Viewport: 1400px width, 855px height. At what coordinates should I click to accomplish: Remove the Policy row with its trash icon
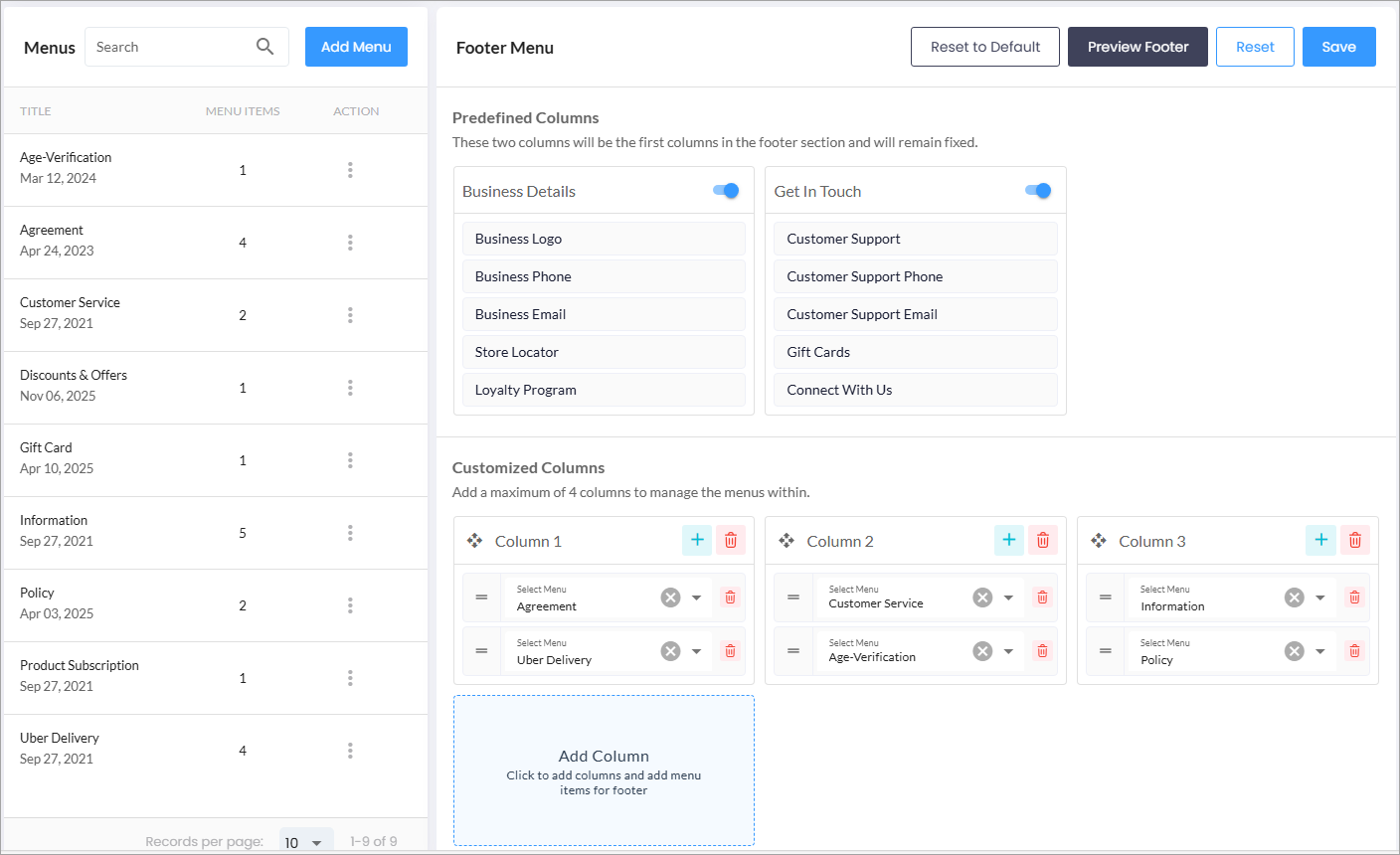[1353, 651]
